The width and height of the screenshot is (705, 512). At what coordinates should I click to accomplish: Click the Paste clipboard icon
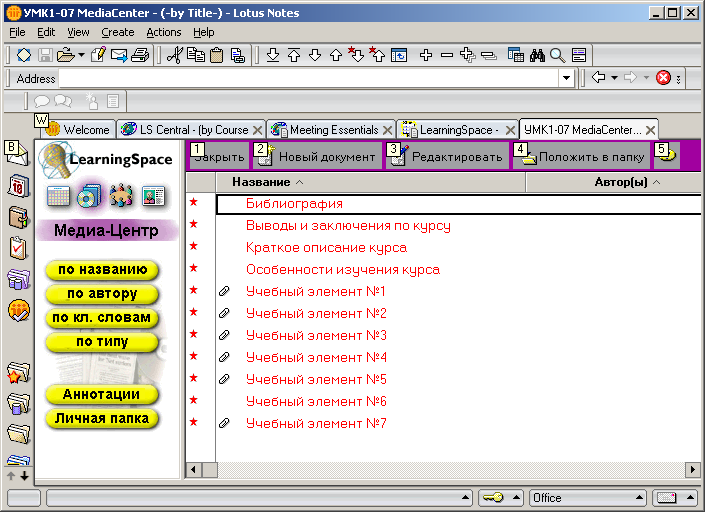click(217, 55)
